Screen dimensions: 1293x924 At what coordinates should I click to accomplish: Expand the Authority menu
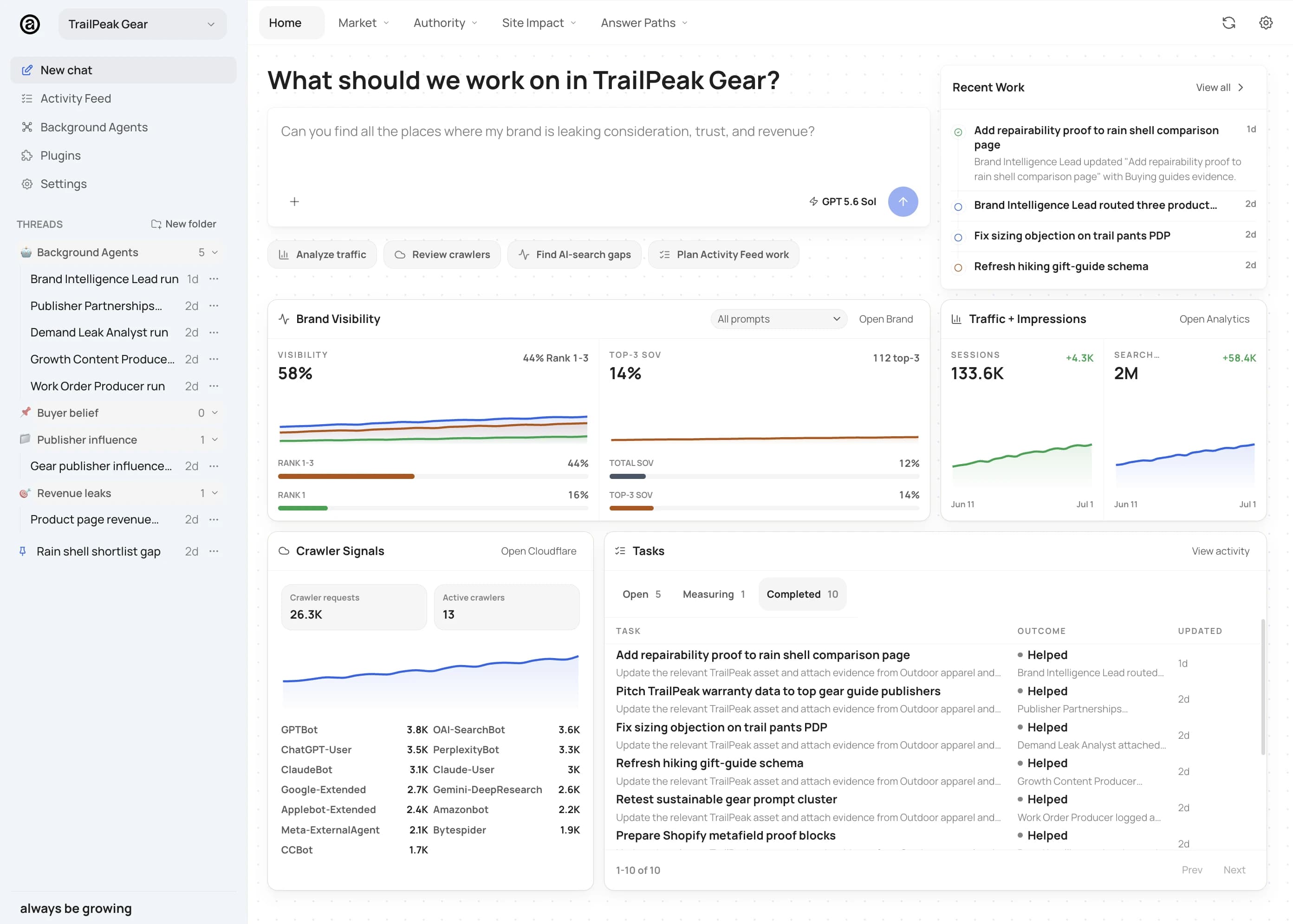pos(446,23)
